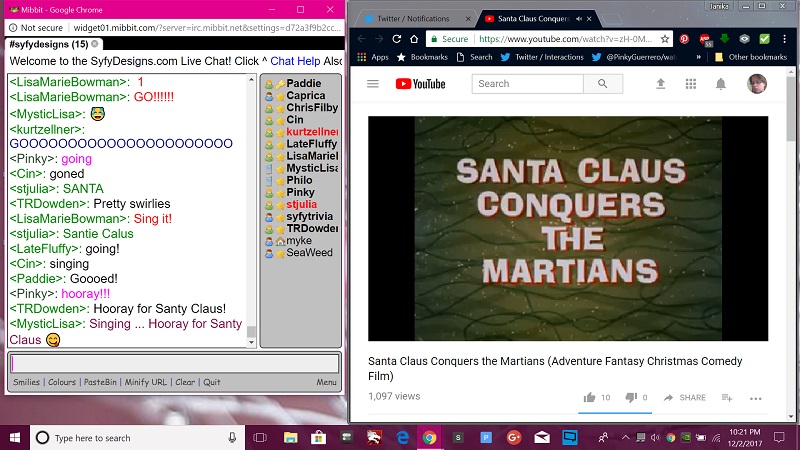
Task: Go to Chrome home page icon
Action: coord(414,39)
